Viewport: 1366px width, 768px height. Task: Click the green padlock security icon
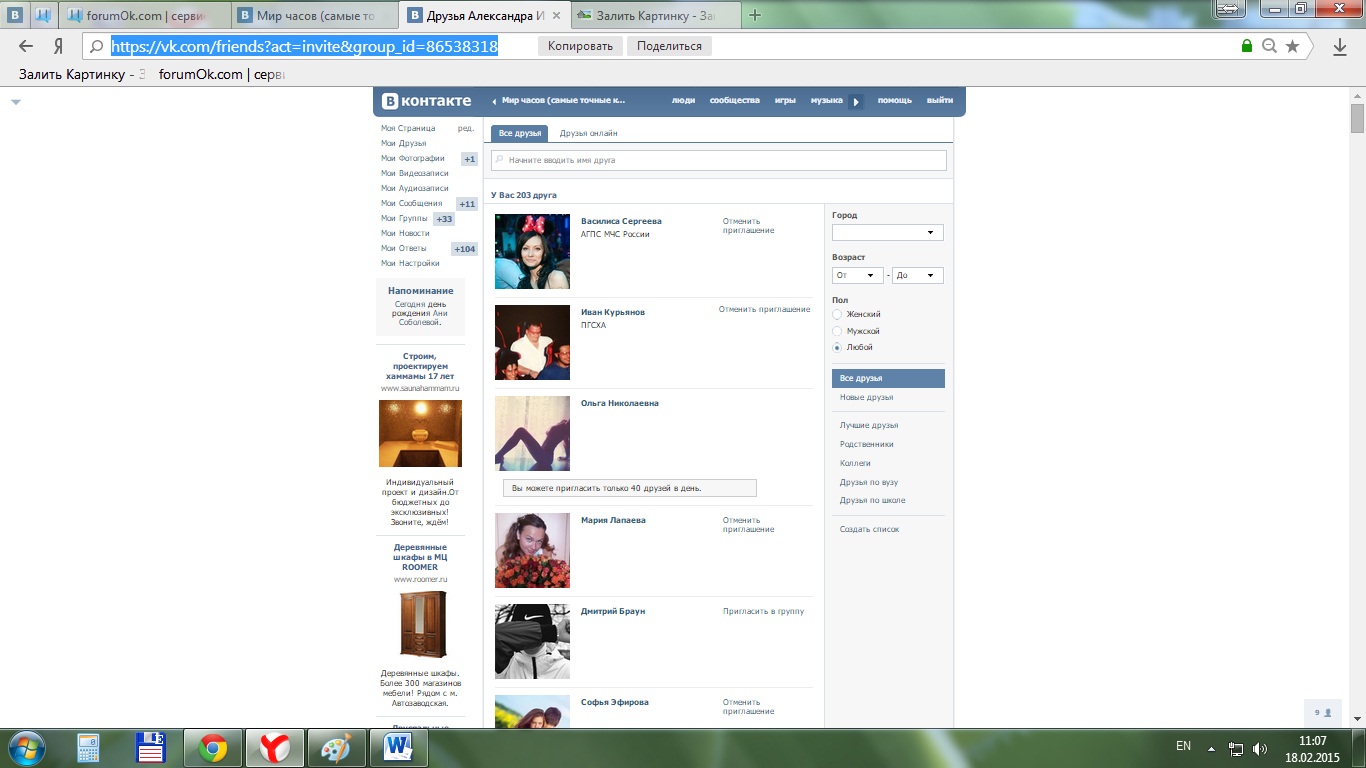click(x=1247, y=46)
